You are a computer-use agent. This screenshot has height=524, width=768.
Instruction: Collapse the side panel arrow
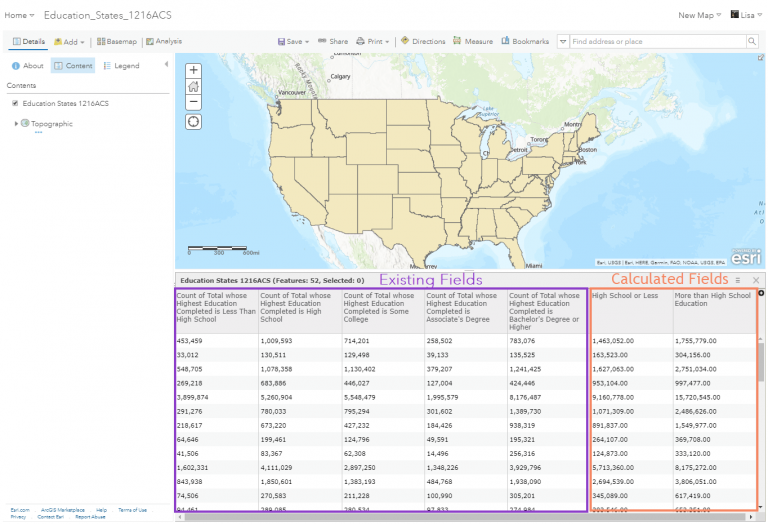click(167, 64)
